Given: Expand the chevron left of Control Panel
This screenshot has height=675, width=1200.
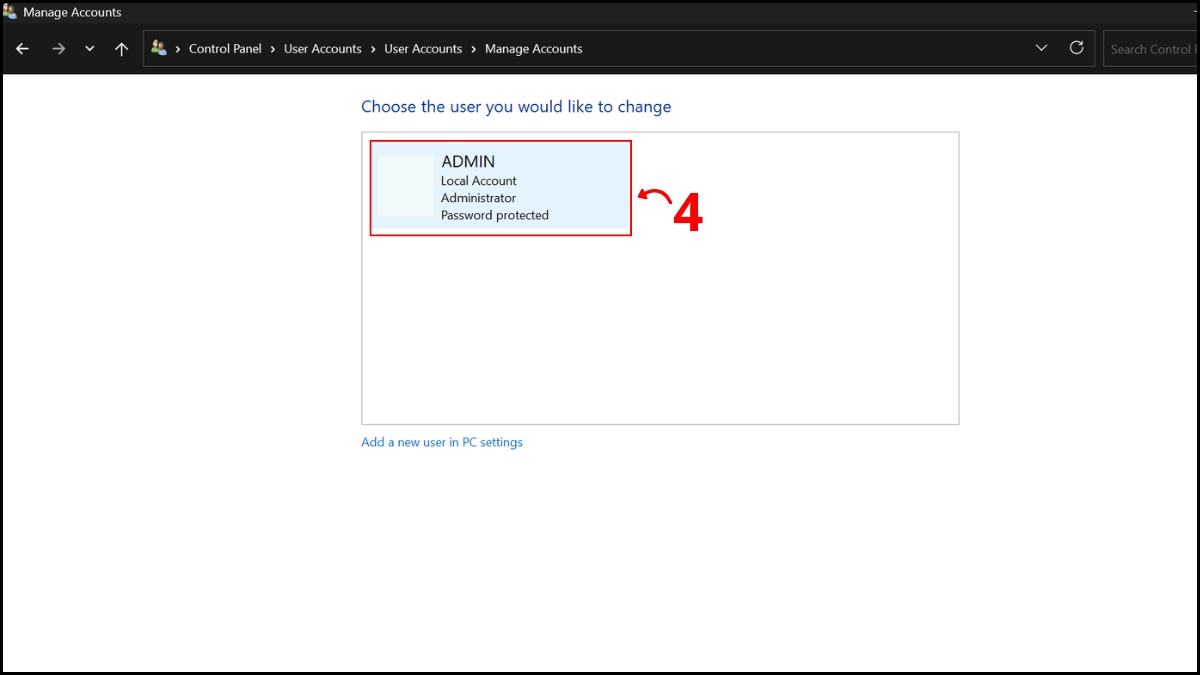Looking at the screenshot, I should coord(178,48).
